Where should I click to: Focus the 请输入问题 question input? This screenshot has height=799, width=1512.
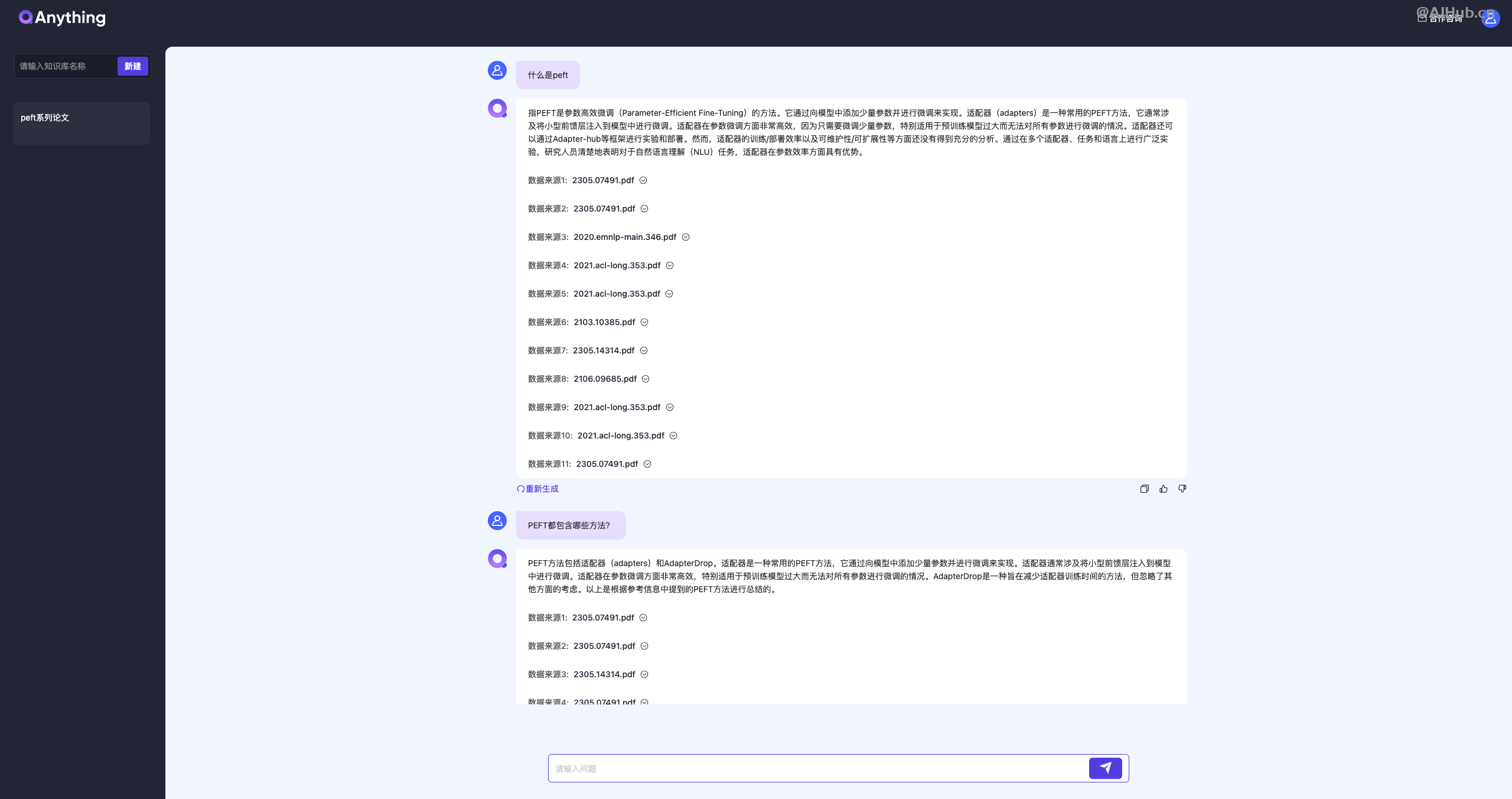(819, 768)
